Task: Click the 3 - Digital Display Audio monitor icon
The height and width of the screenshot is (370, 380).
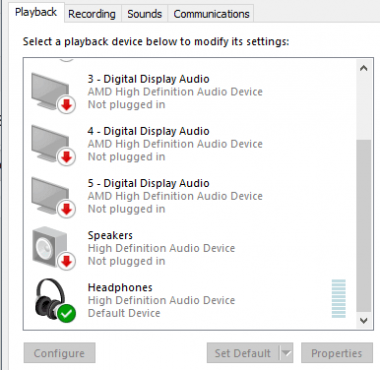Action: tap(50, 91)
